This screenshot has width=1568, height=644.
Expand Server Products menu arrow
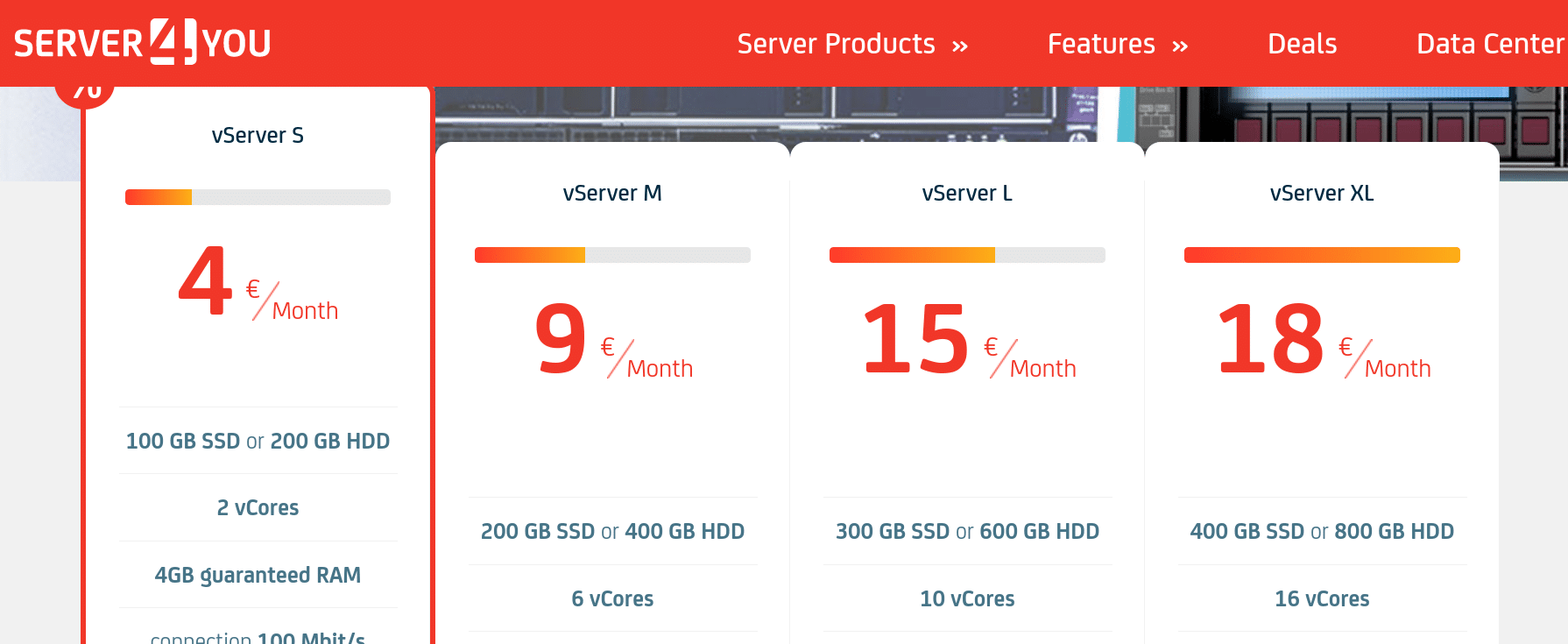(x=960, y=46)
